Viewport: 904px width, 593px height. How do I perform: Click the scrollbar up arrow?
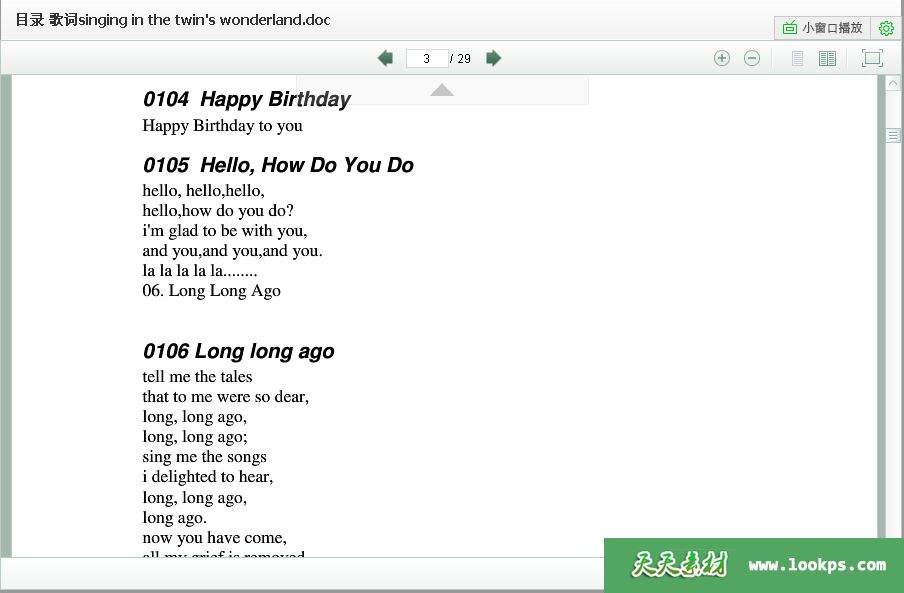(893, 83)
